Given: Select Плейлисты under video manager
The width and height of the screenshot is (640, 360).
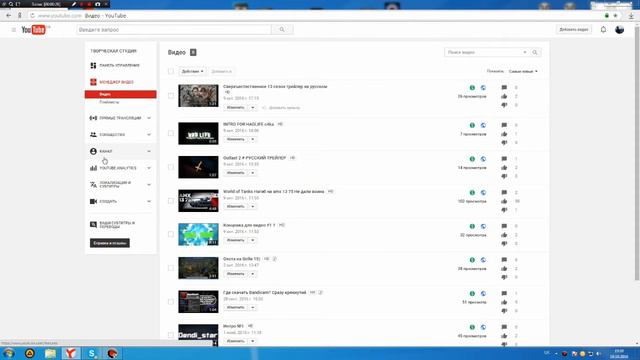Looking at the screenshot, I should (x=109, y=102).
